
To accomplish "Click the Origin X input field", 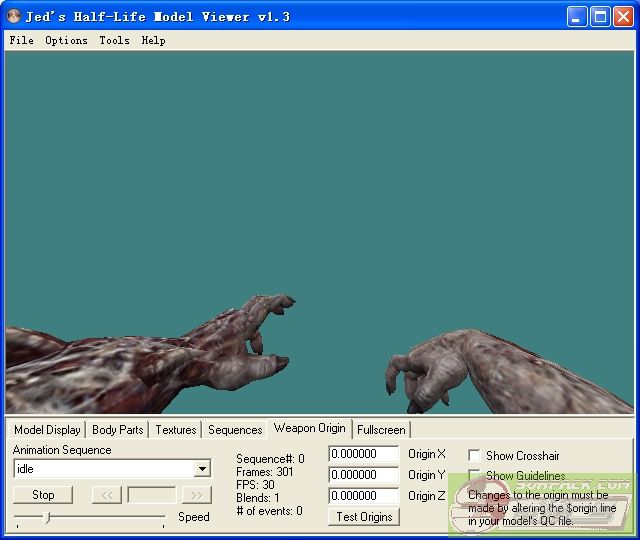I will point(364,455).
